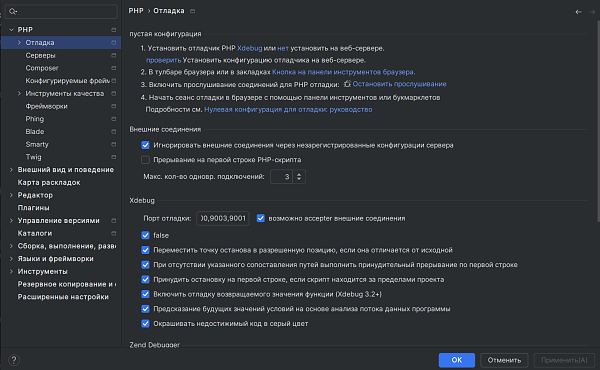Toggle the false checkbox under Xdebug
The height and width of the screenshot is (370, 600).
point(145,235)
